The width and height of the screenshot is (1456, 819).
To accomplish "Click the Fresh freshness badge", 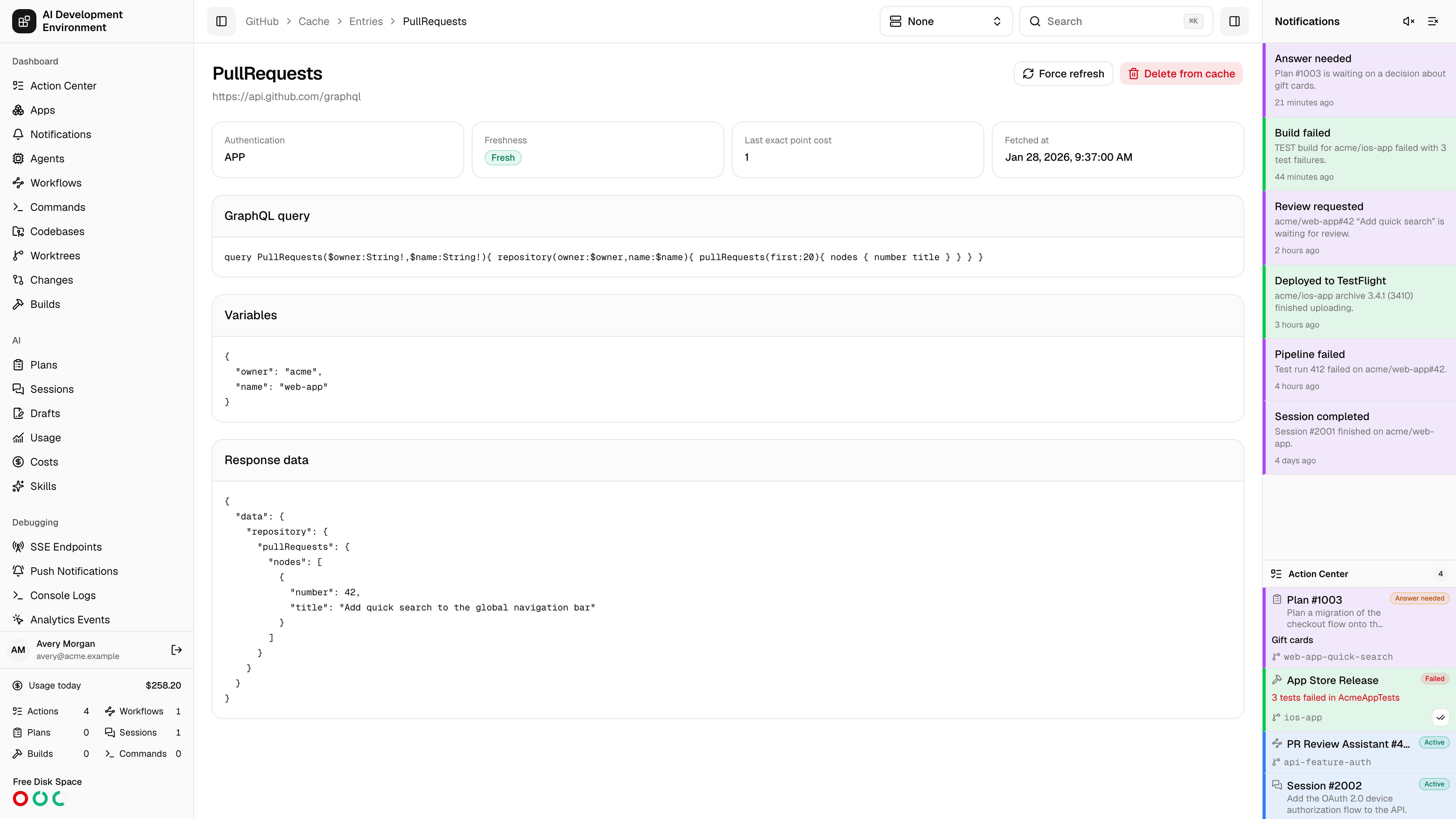I will coord(502,158).
